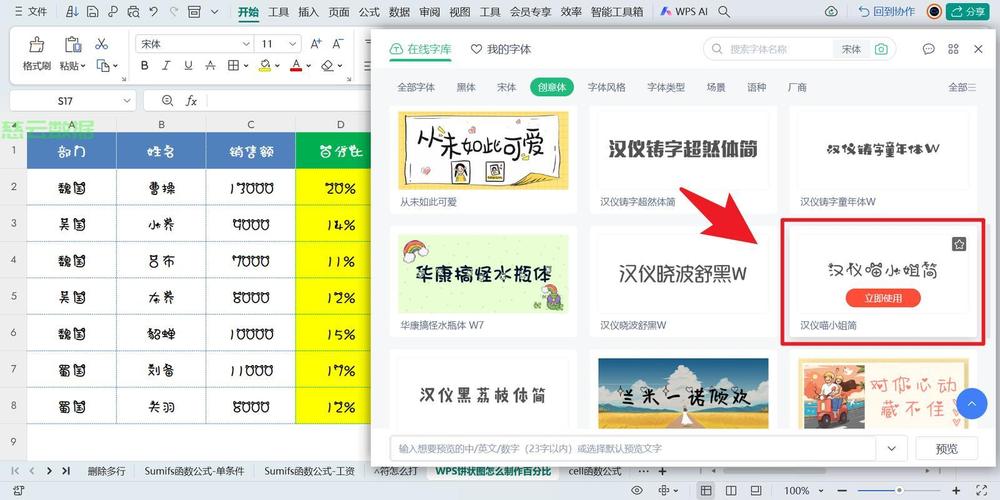Open feedback chat bubble in font panel
Viewport: 1000px width, 500px height.
pyautogui.click(x=929, y=49)
